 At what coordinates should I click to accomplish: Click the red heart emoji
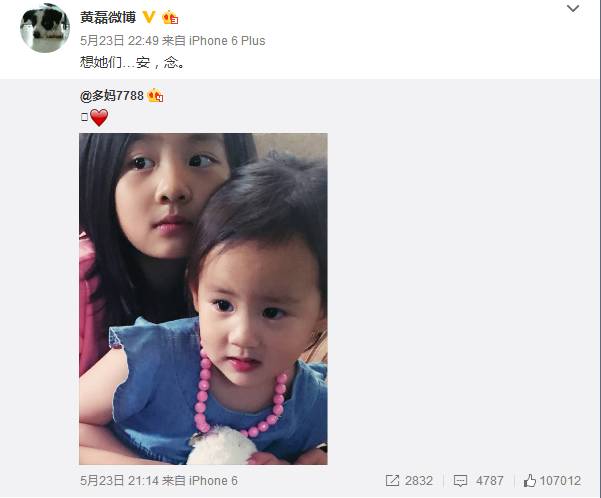(99, 118)
